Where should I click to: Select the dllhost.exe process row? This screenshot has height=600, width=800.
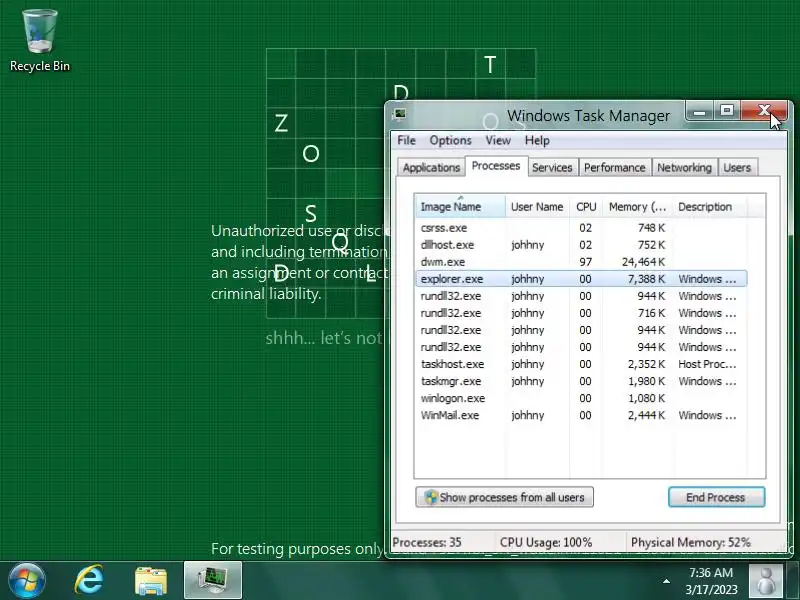tap(581, 245)
